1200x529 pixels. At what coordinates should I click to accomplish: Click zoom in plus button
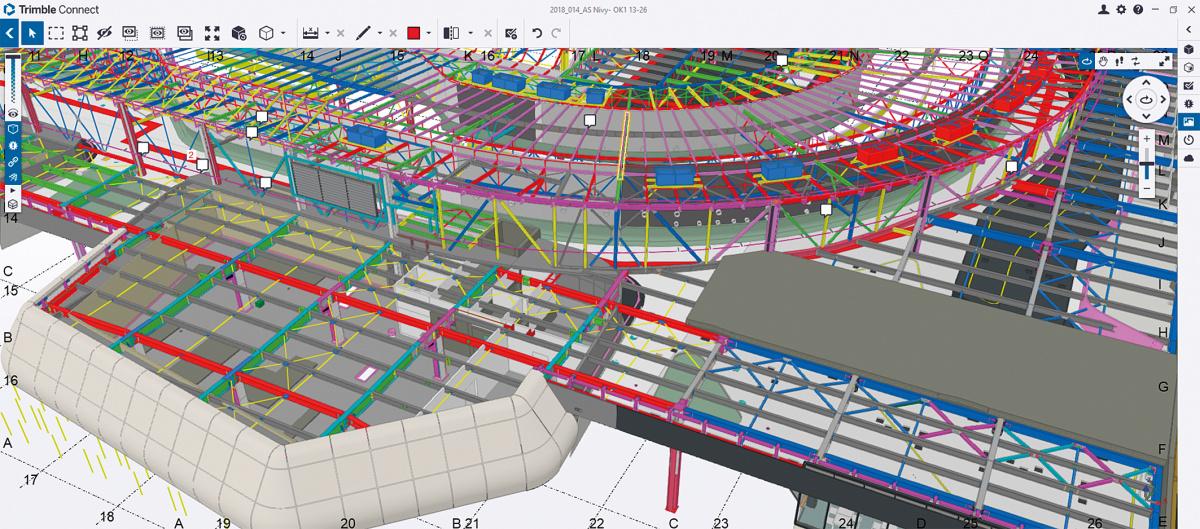pos(1147,139)
